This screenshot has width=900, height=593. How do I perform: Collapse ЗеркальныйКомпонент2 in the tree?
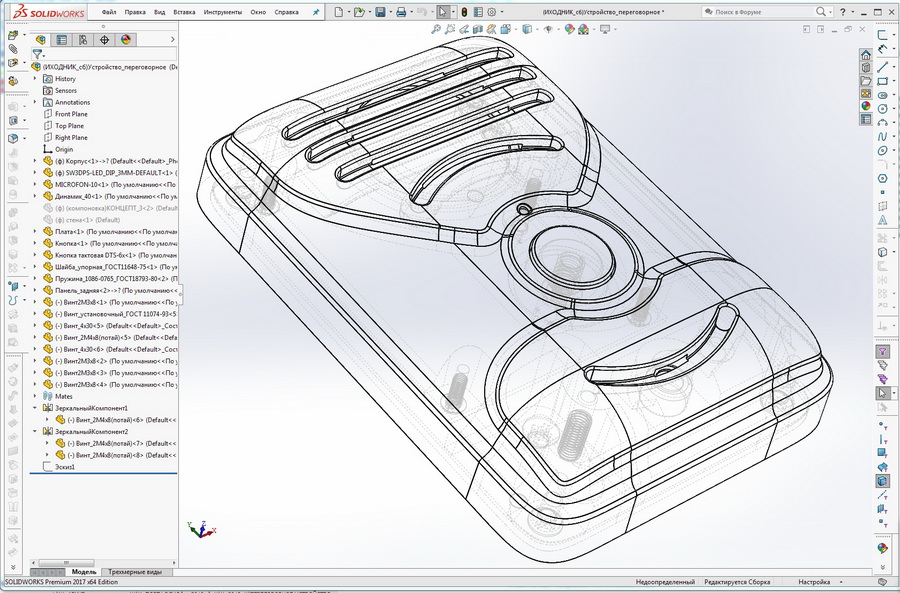[36, 432]
